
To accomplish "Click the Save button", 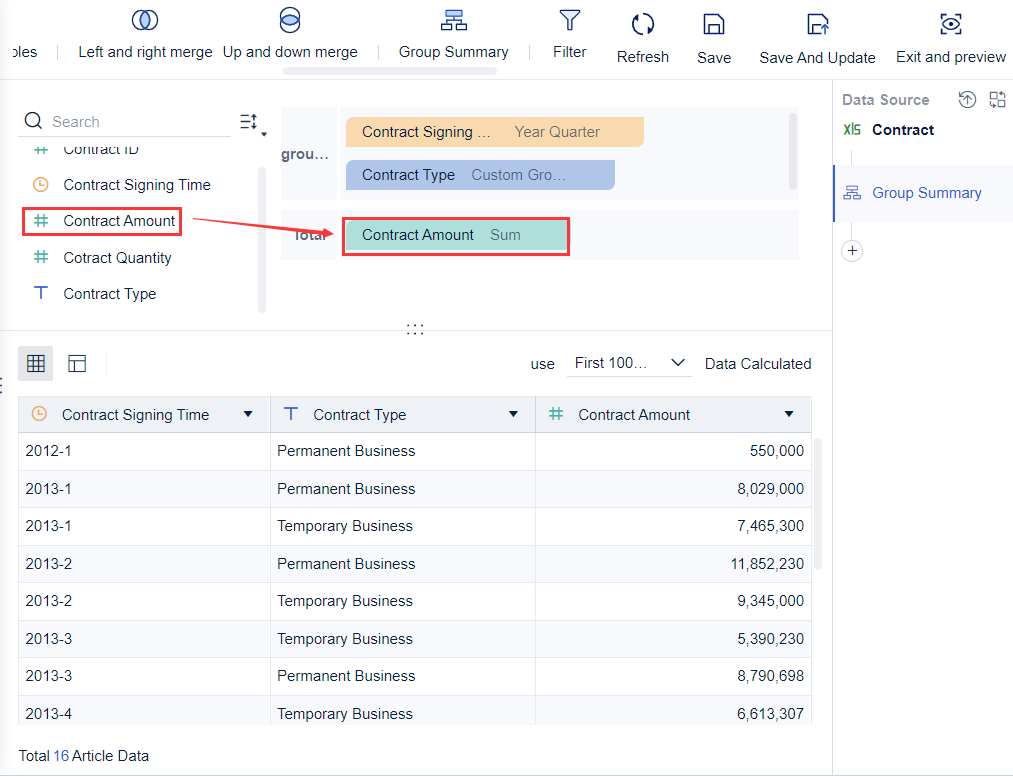I will 714,25.
